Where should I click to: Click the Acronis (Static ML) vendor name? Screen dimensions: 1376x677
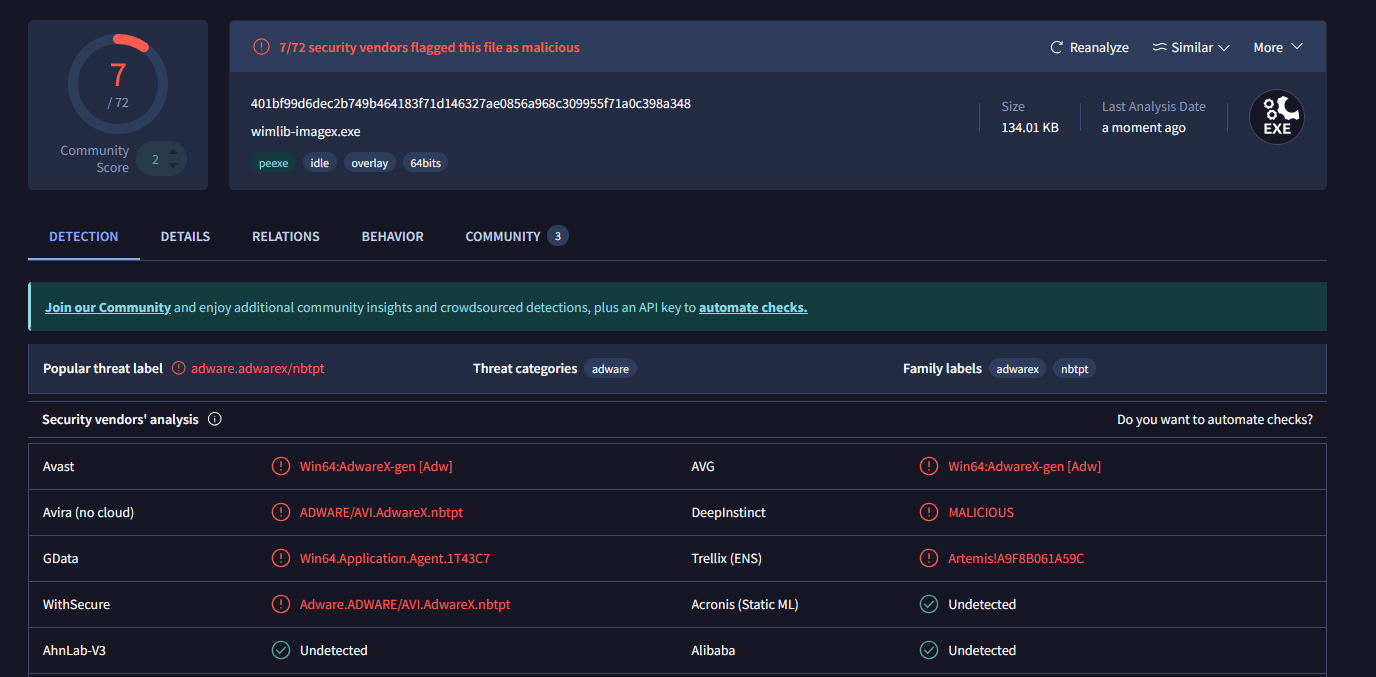745,604
